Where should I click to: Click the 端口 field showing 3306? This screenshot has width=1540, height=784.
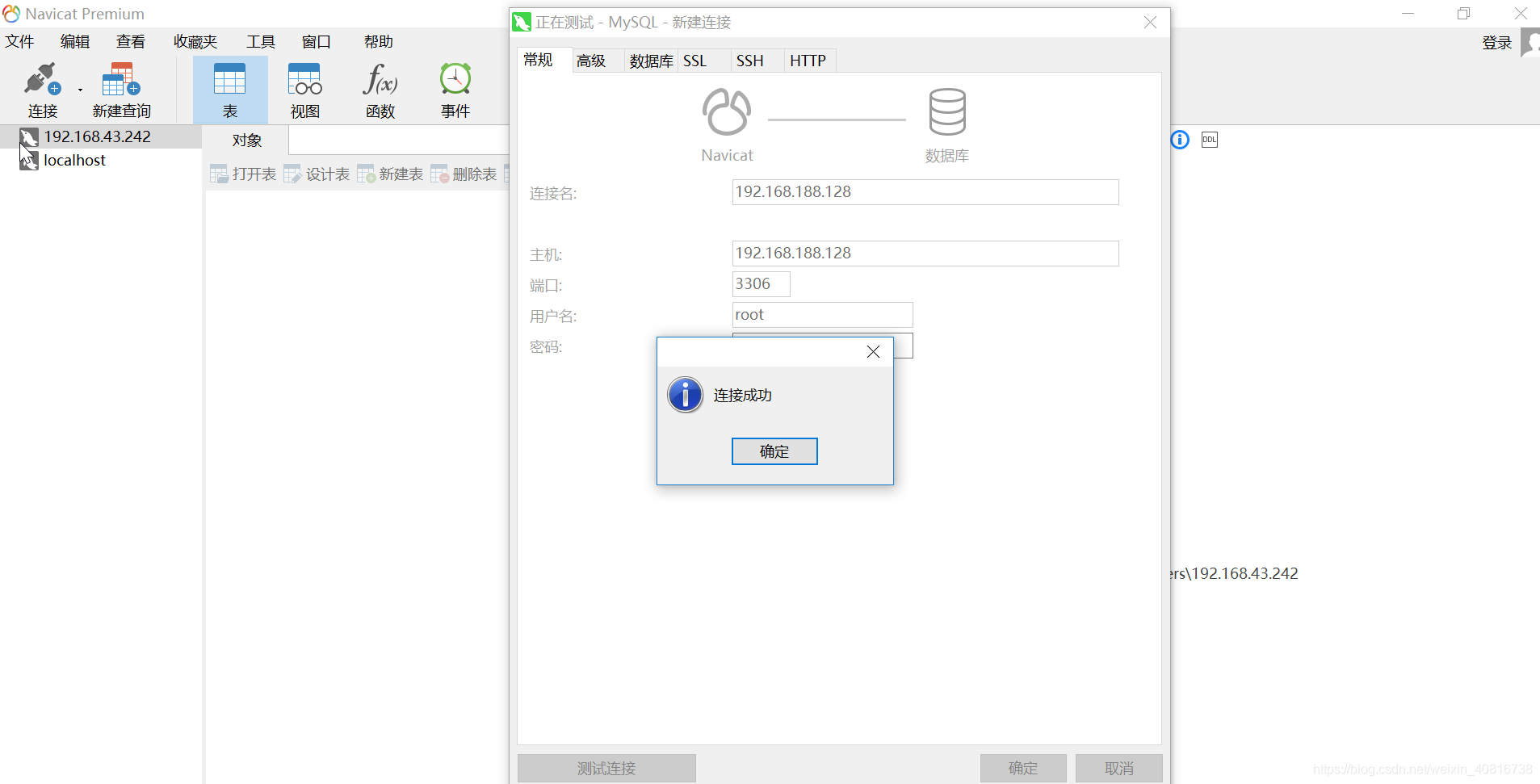(761, 284)
